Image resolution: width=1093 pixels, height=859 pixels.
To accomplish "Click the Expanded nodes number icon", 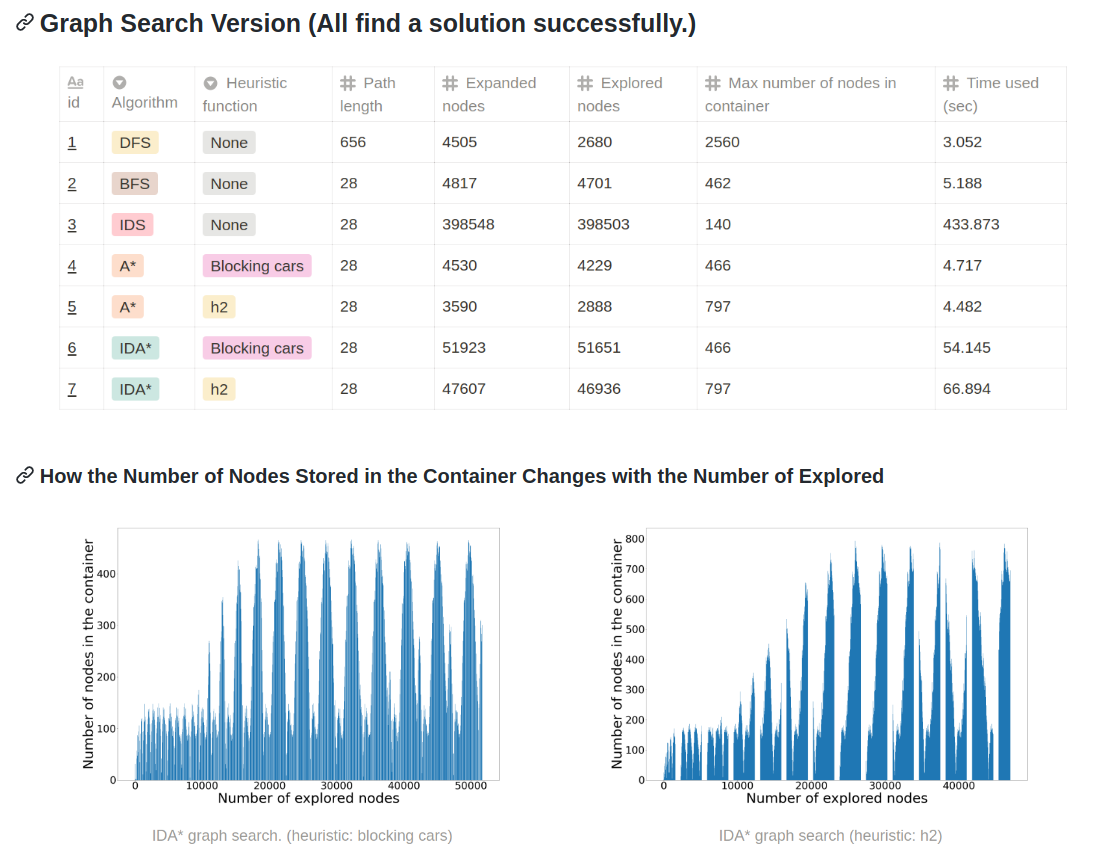I will coord(450,84).
